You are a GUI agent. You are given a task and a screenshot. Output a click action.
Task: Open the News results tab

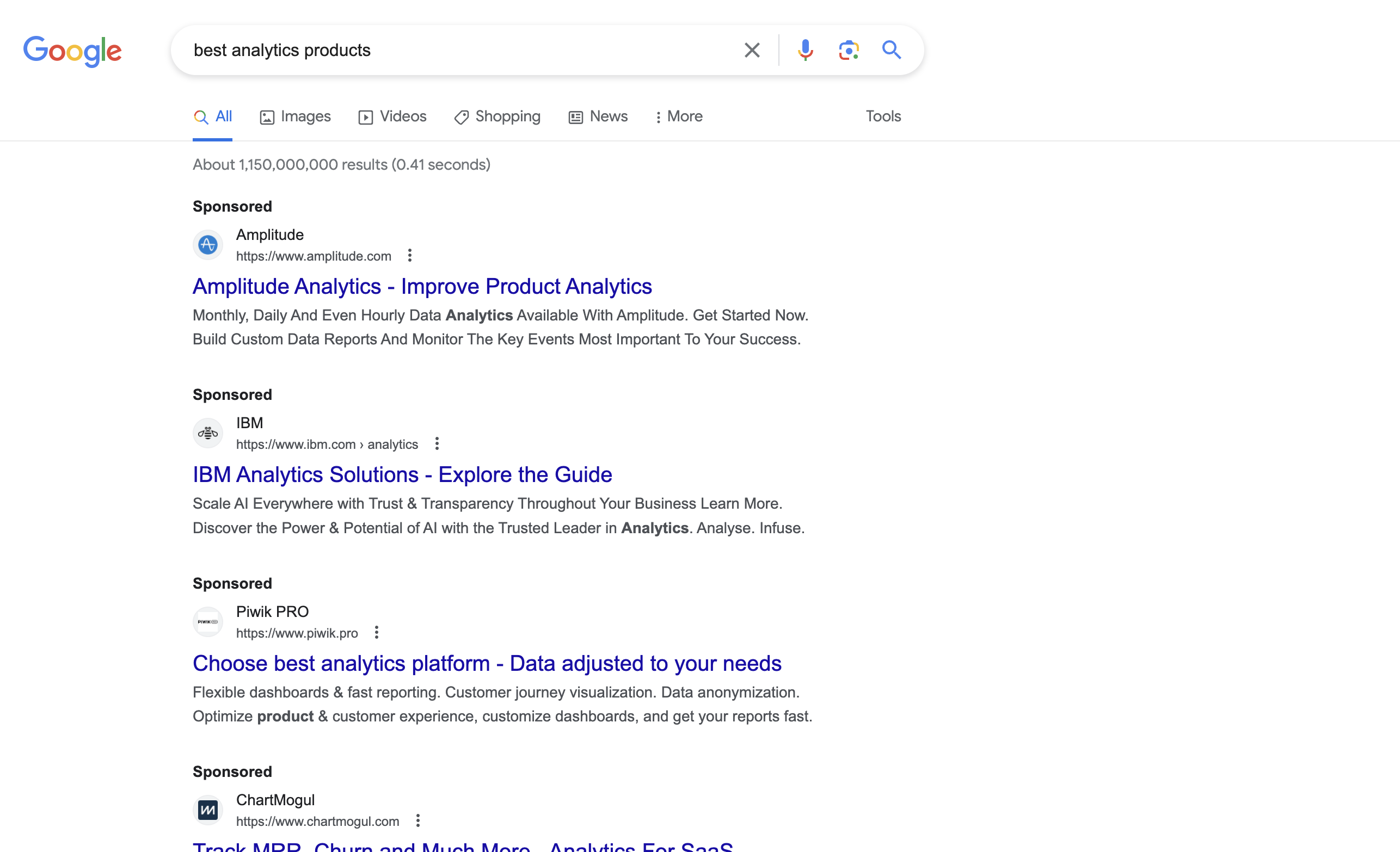click(598, 116)
